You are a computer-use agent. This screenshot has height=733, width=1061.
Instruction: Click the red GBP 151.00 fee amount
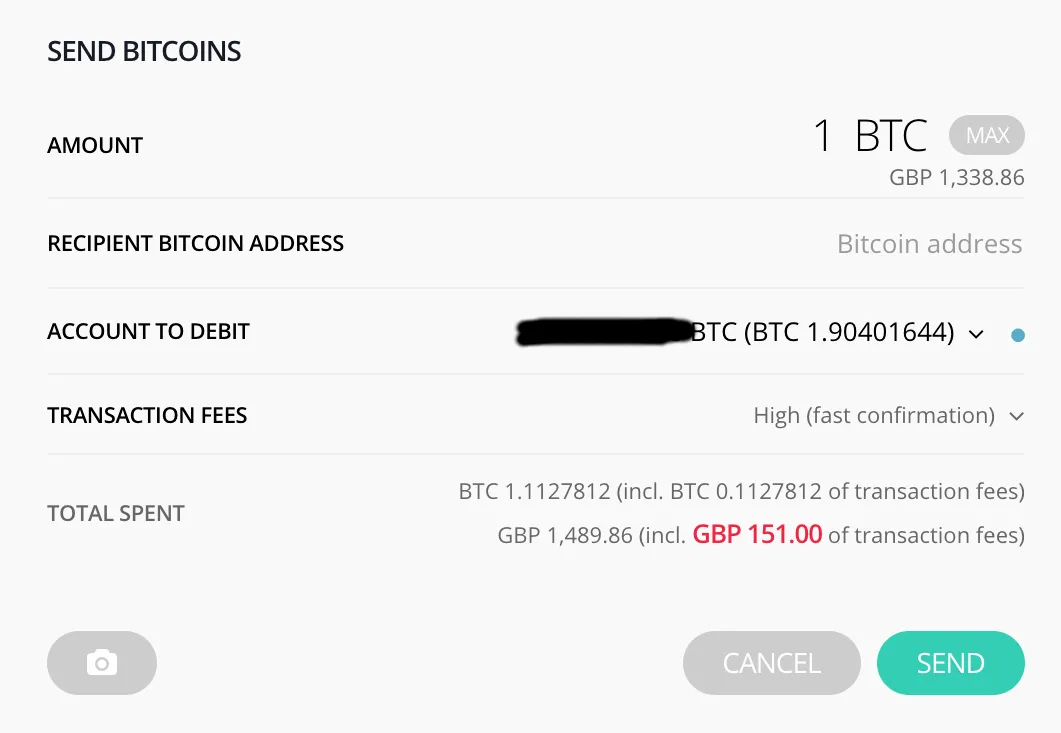click(x=757, y=535)
